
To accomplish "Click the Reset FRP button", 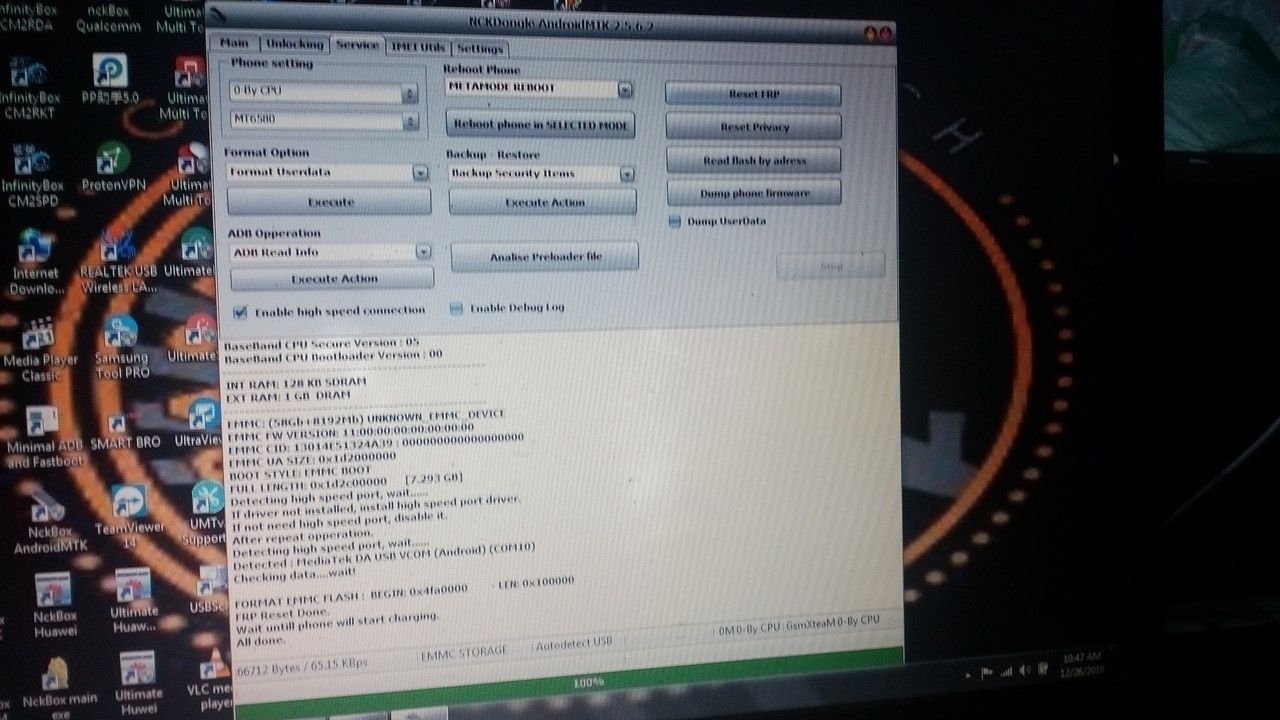I will (x=753, y=94).
